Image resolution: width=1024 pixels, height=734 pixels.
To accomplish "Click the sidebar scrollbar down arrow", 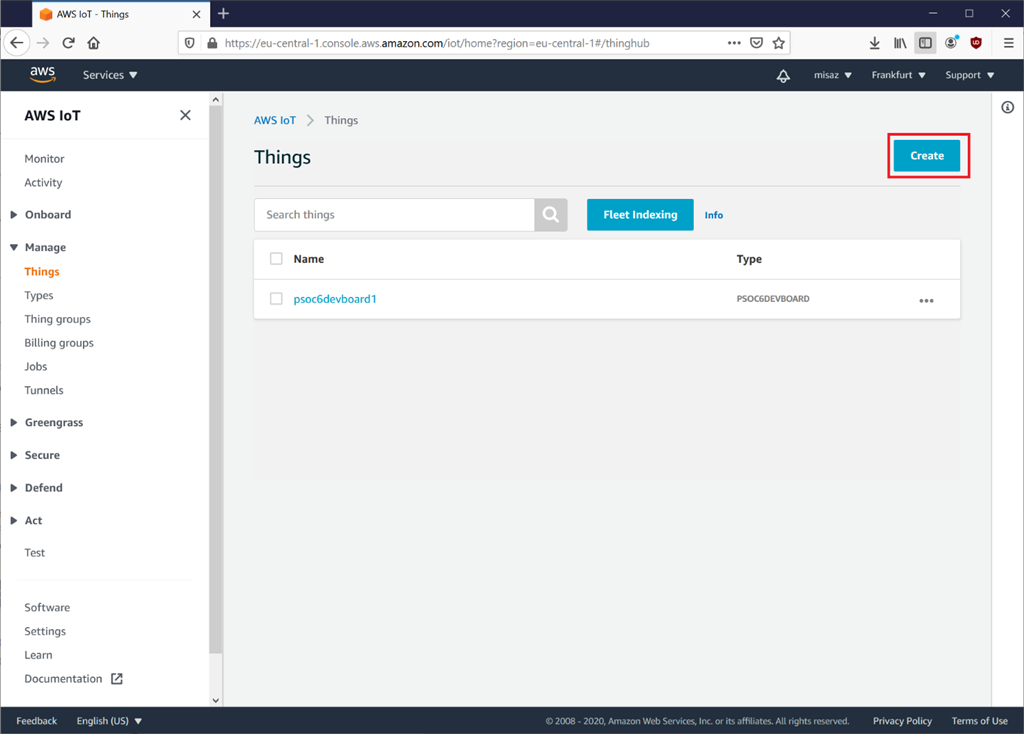I will click(216, 700).
